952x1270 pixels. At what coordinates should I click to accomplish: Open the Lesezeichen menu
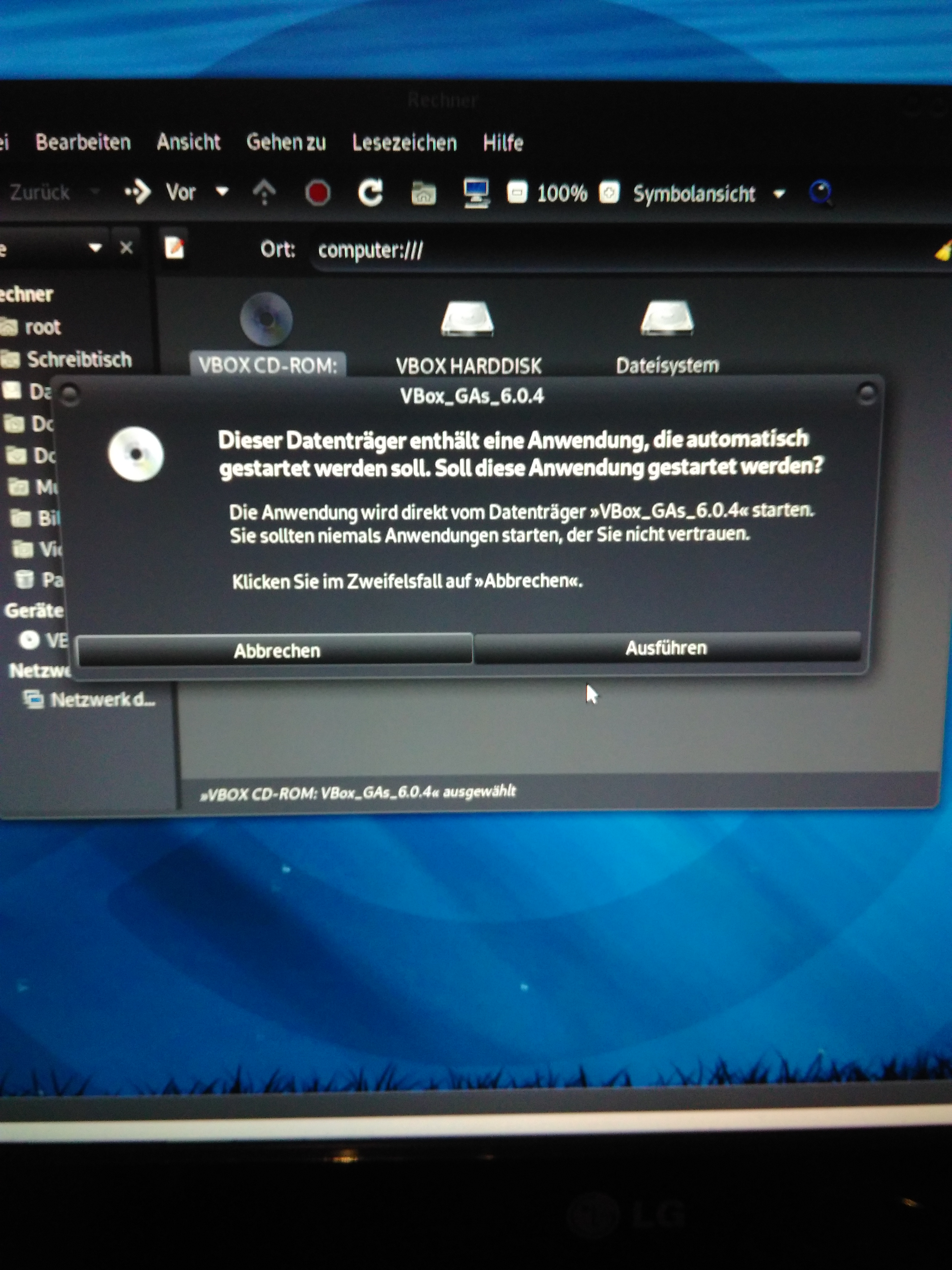(404, 142)
